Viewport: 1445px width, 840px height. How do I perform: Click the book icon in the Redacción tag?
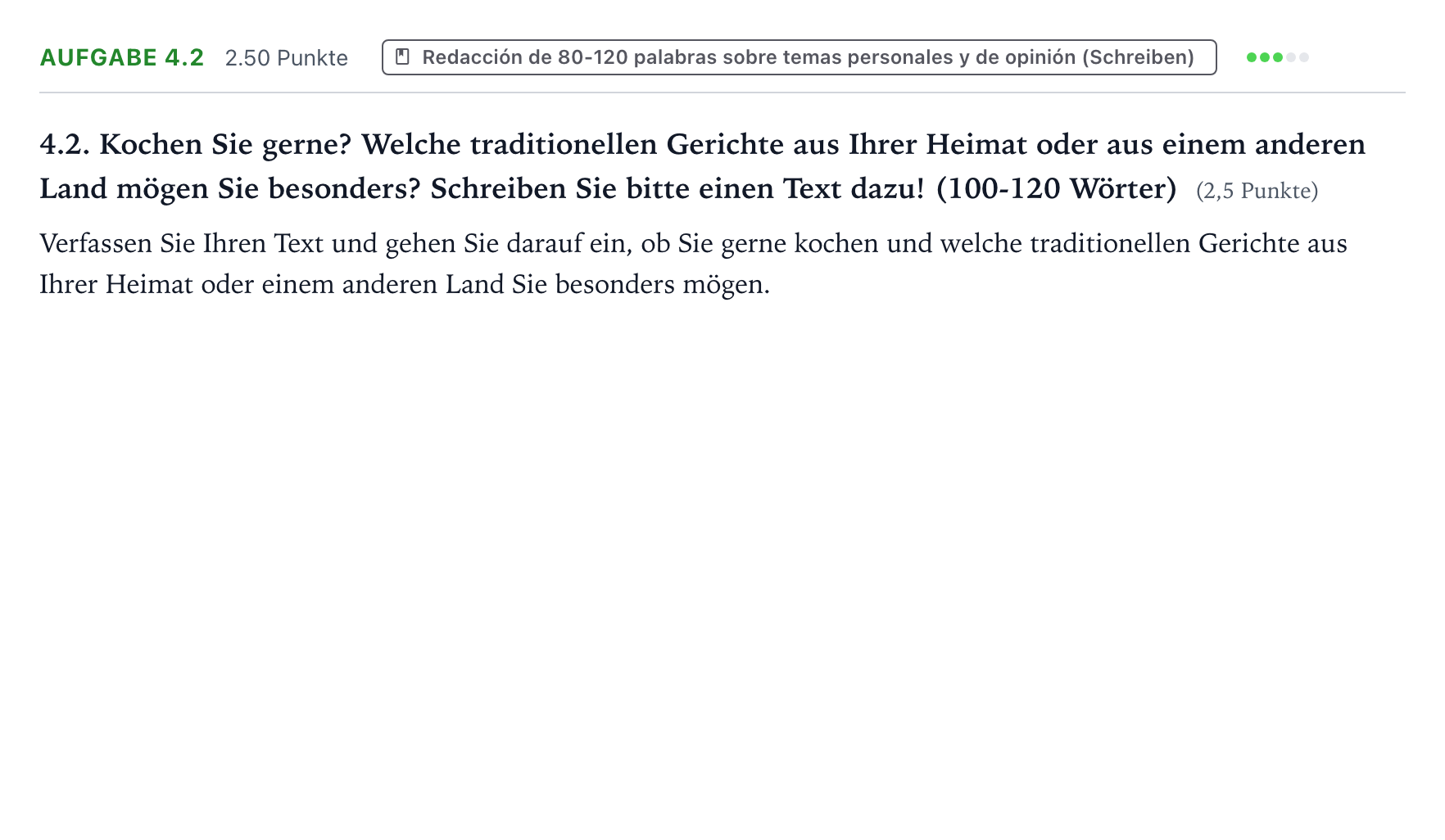click(402, 57)
